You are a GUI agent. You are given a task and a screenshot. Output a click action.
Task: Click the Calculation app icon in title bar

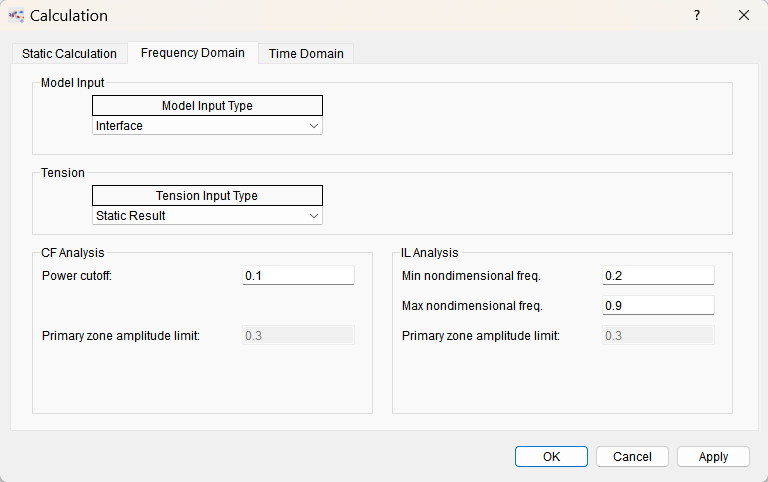[x=15, y=16]
